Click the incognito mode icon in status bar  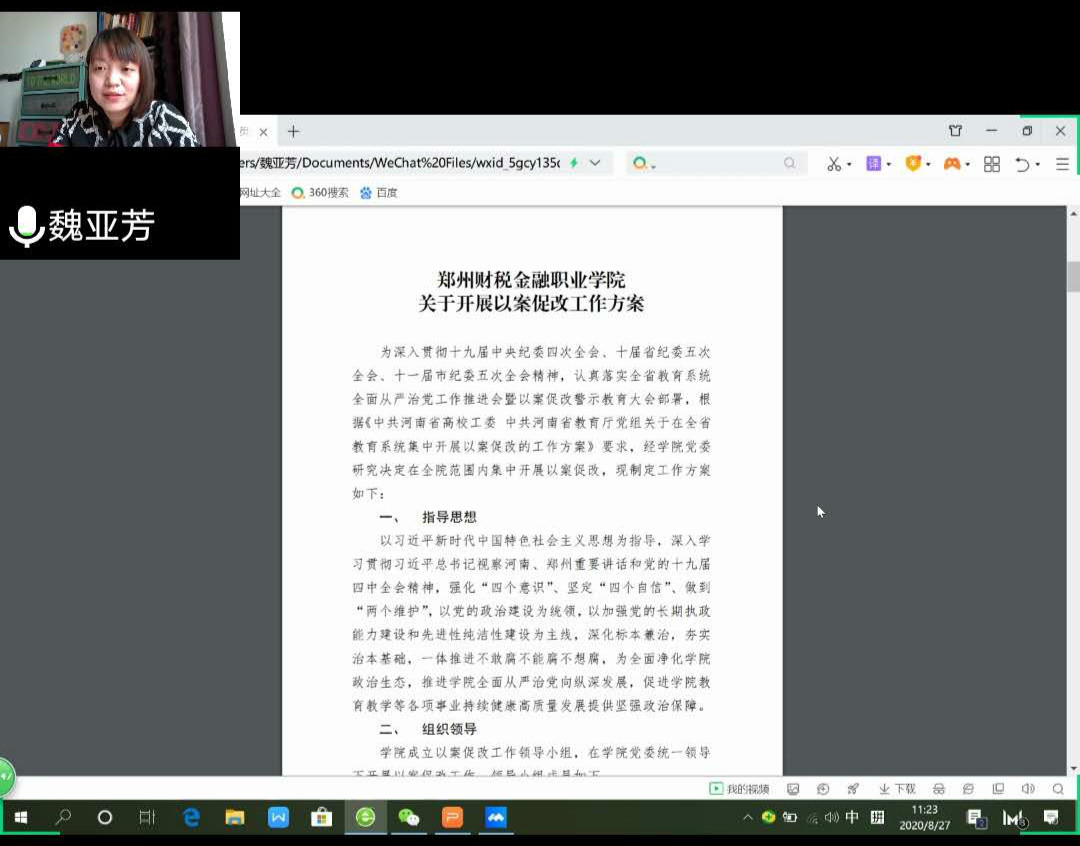939,789
